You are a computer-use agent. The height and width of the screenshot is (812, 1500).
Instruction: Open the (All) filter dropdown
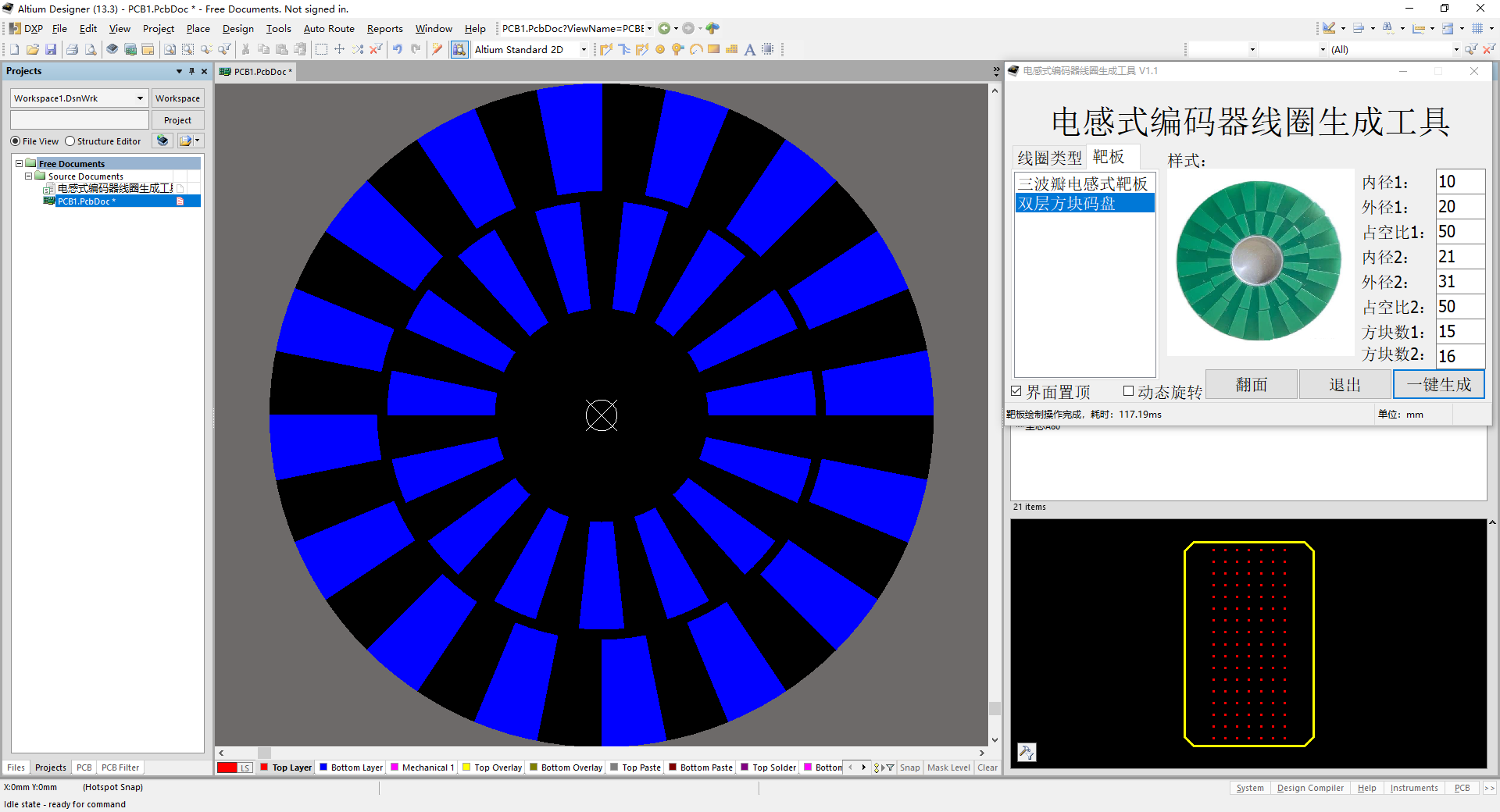[x=1456, y=49]
